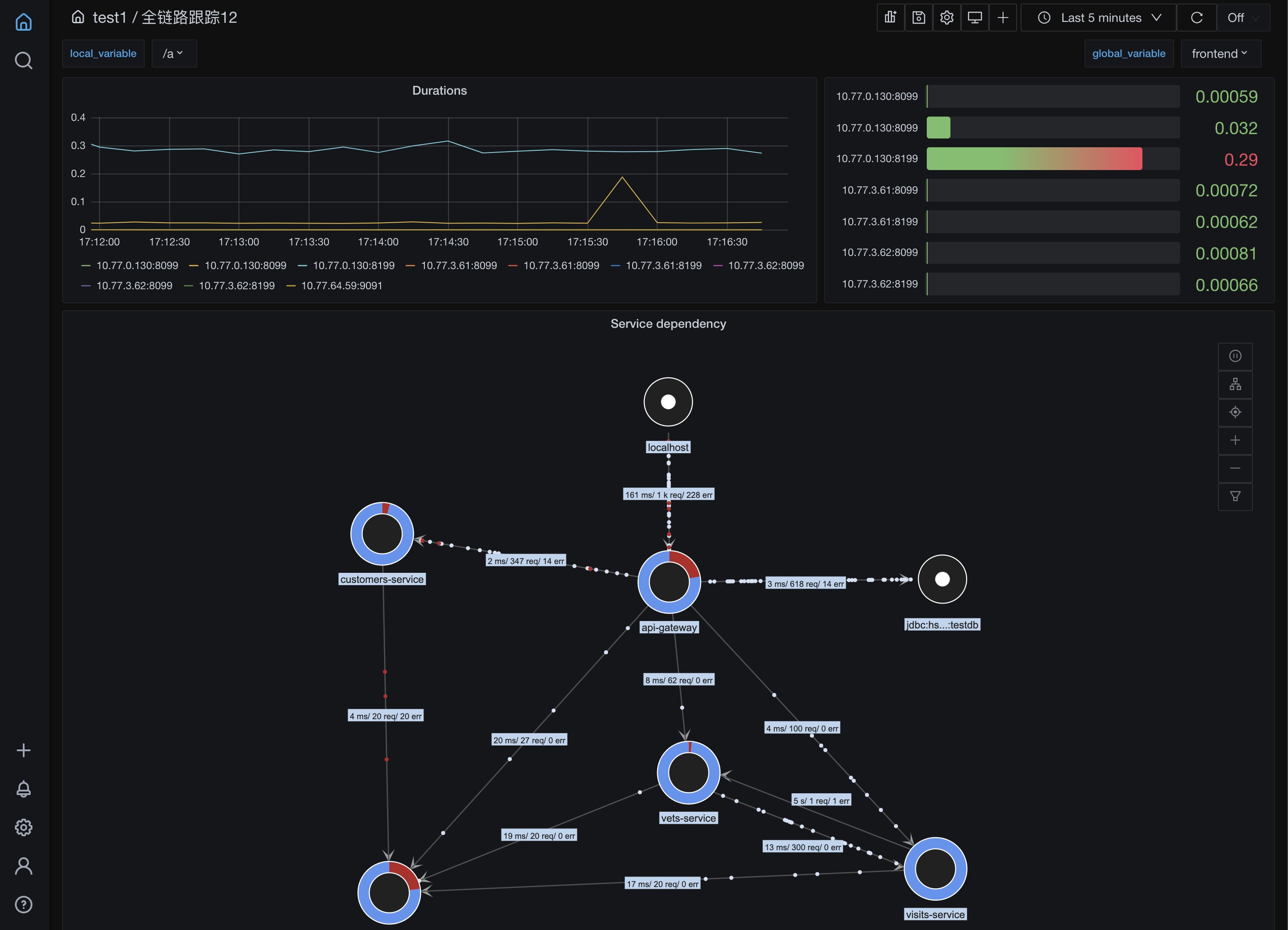
Task: Zoom in on the dependency graph
Action: click(1235, 440)
